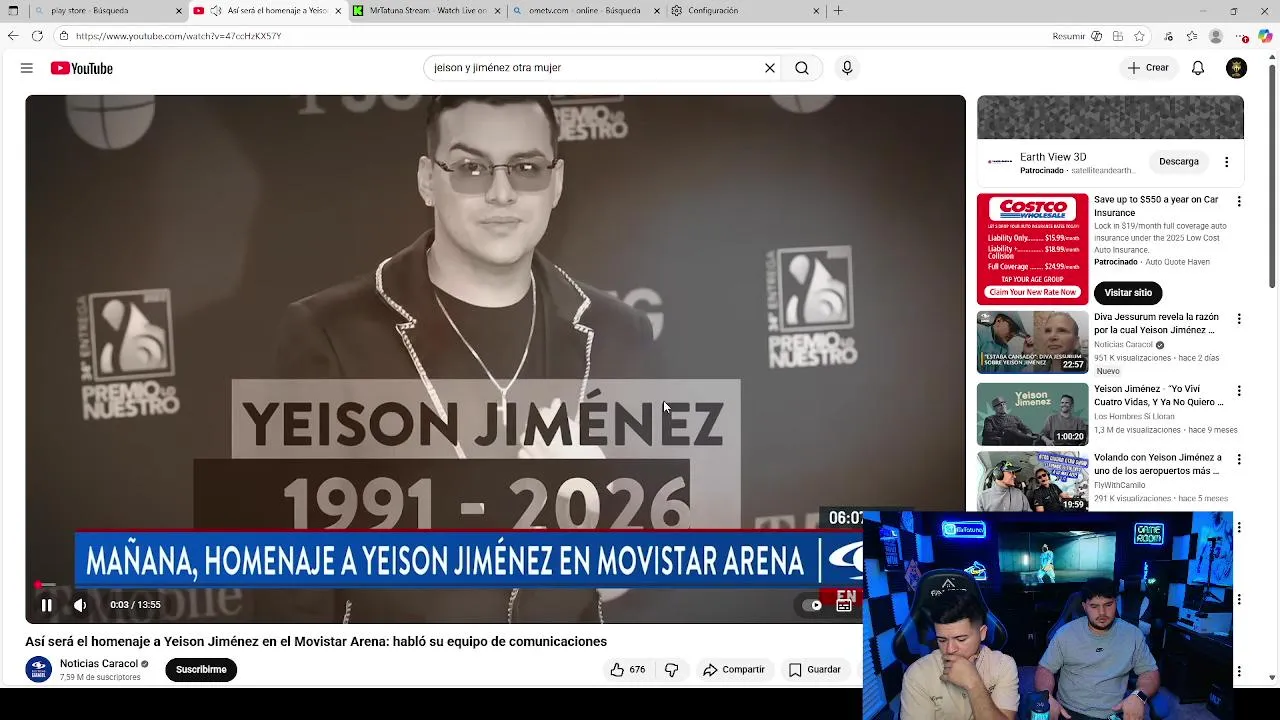This screenshot has width=1280, height=720.
Task: Mute the video player volume
Action: [80, 605]
